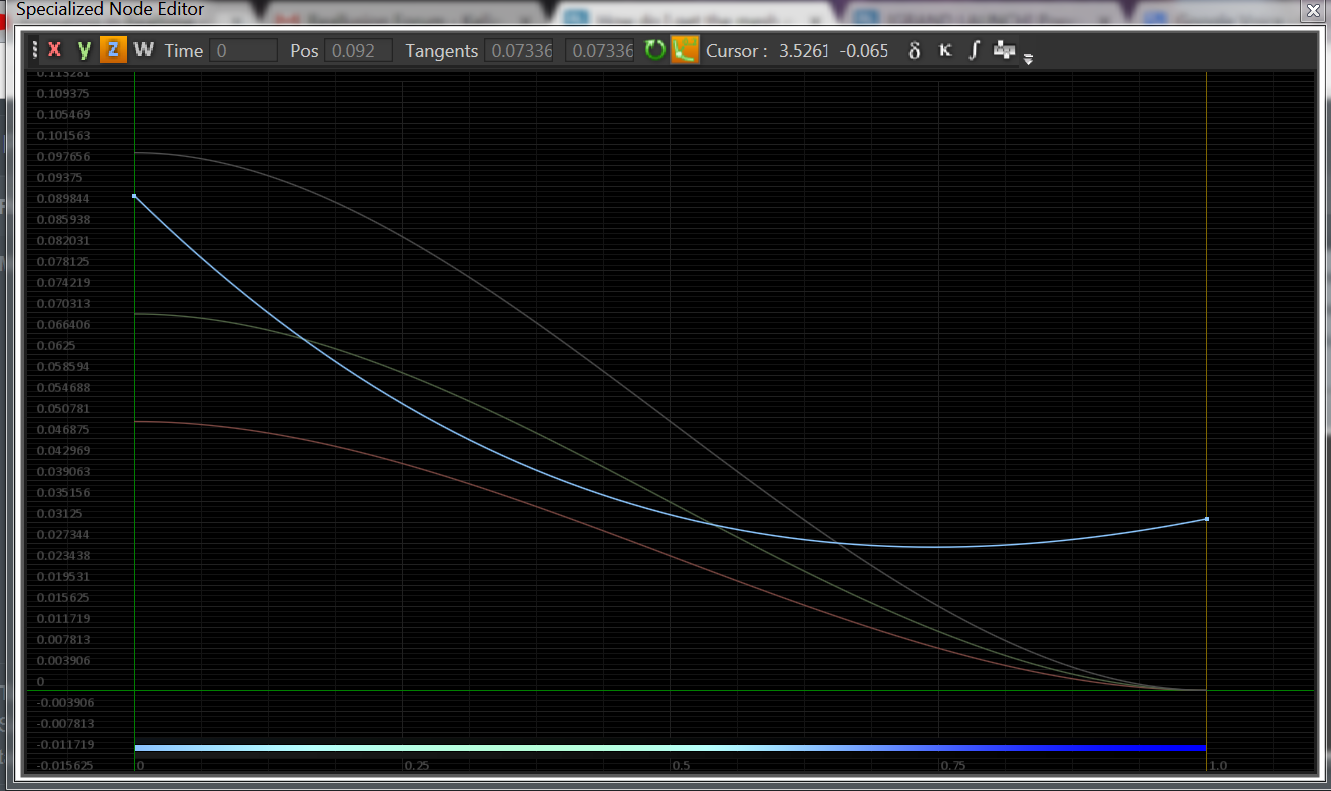Click the integral symbol icon
Viewport: 1331px width, 791px height.
point(974,50)
